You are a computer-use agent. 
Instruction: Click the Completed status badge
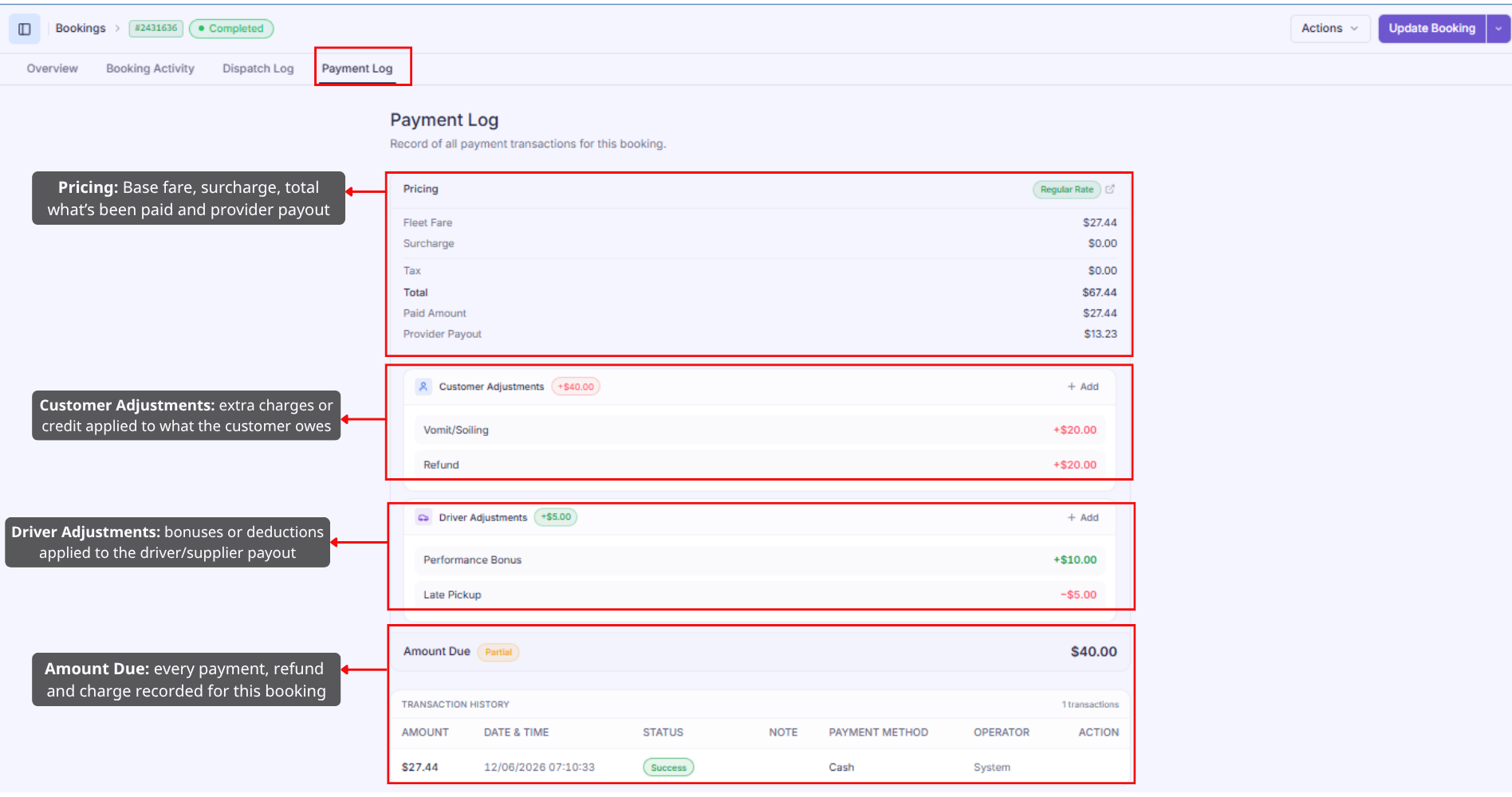tap(231, 29)
